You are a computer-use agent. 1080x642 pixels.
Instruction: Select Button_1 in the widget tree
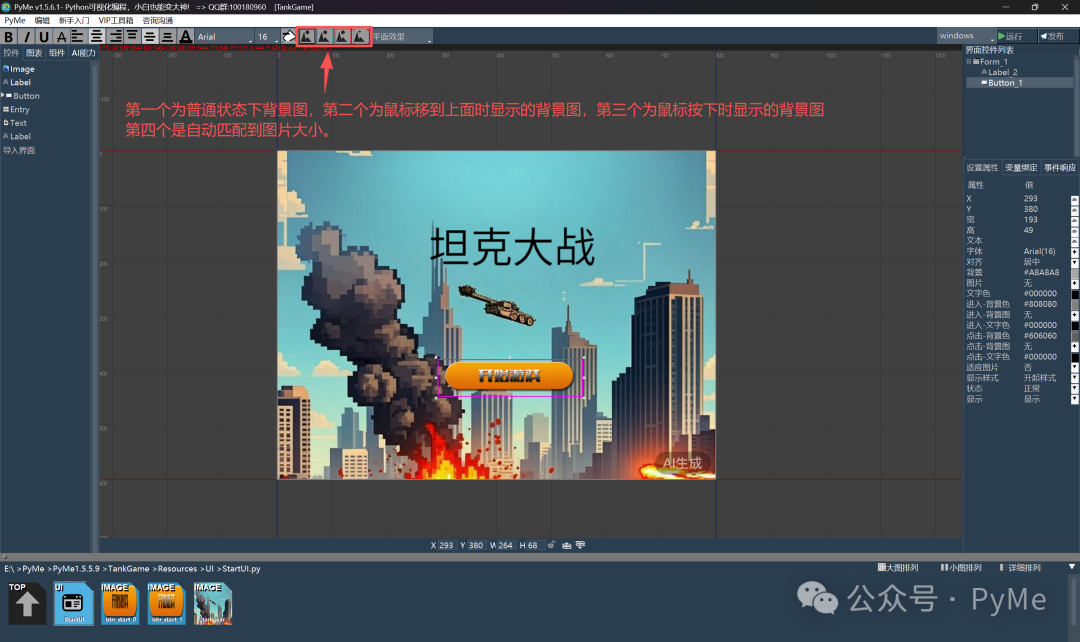1005,83
